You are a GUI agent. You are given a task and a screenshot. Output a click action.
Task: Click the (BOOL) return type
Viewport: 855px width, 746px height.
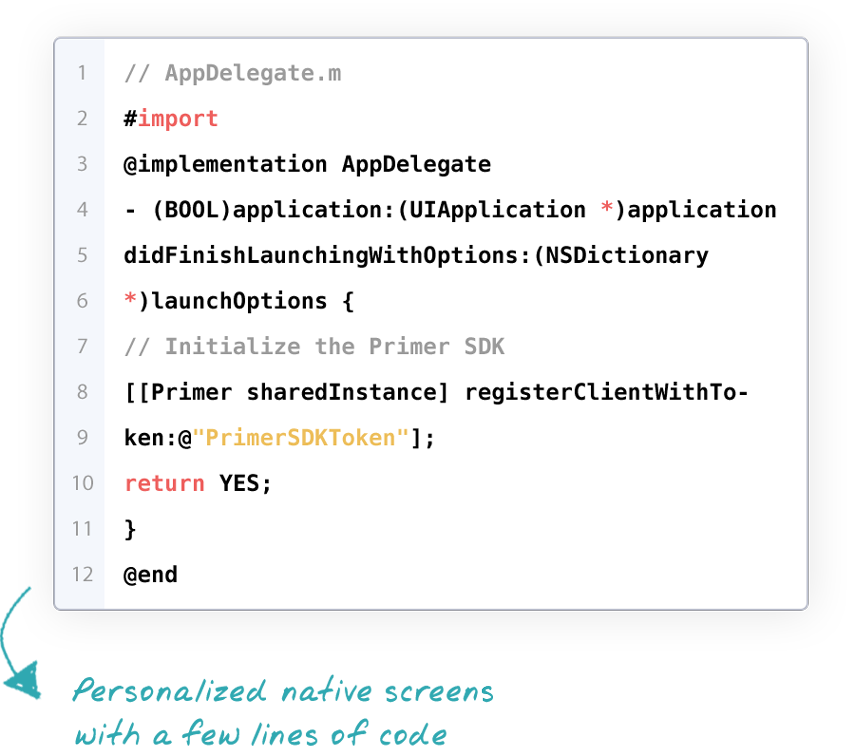pyautogui.click(x=191, y=210)
